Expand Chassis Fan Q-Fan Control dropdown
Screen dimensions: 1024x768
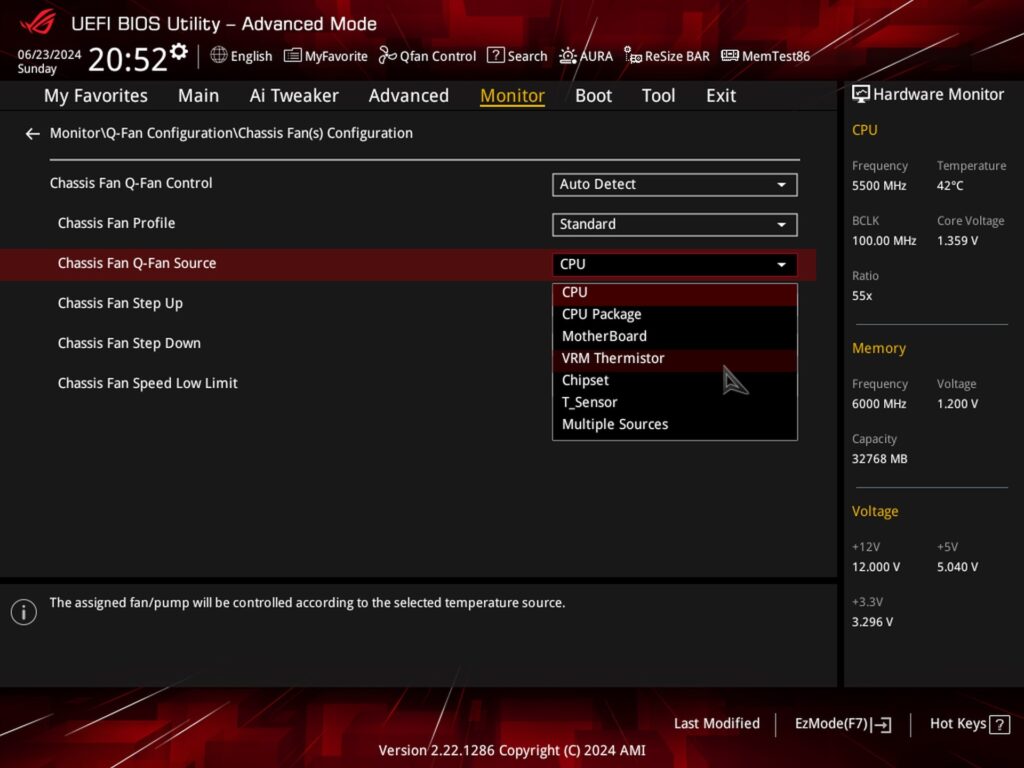click(x=675, y=185)
